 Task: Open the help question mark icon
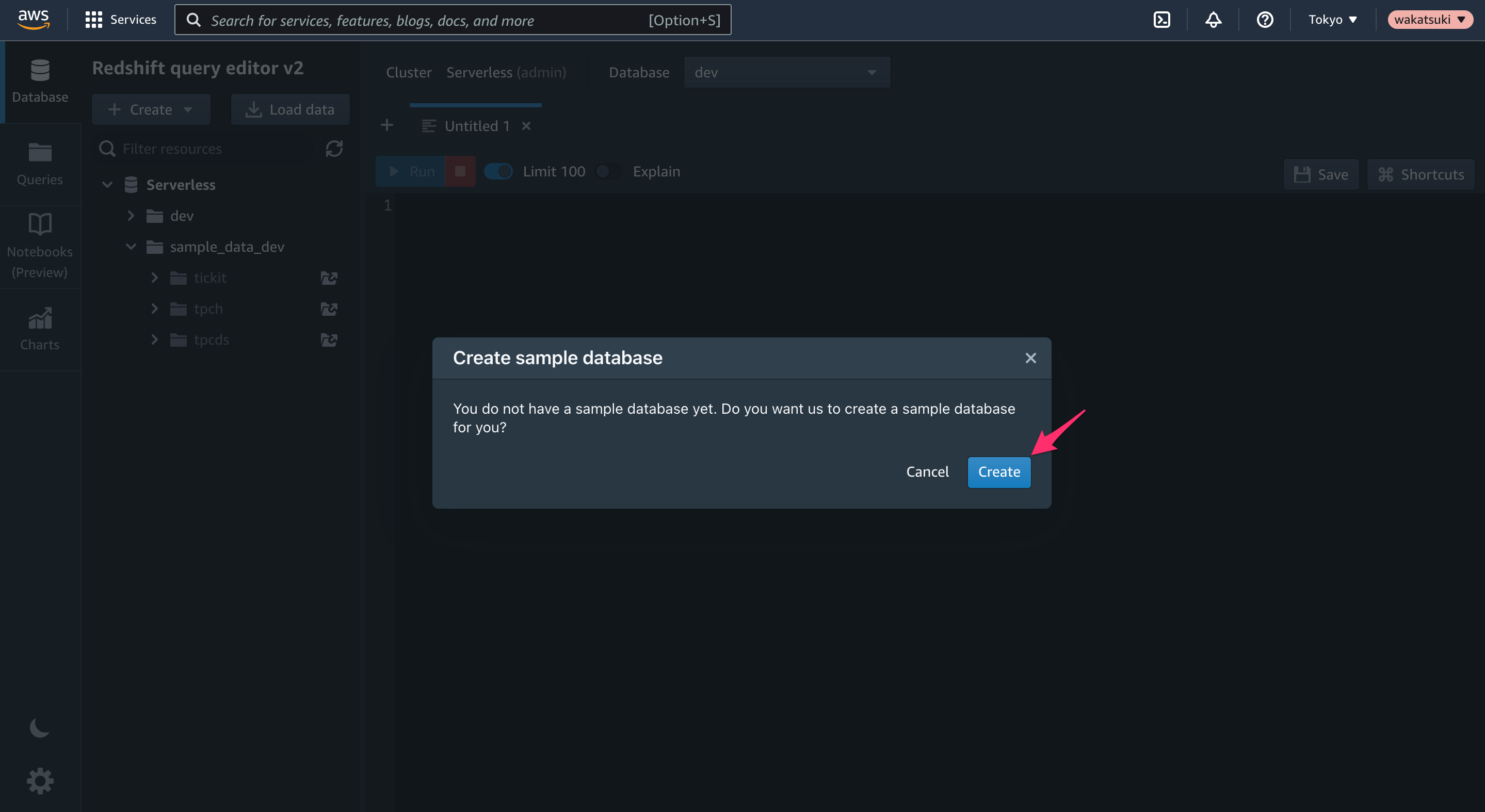(1265, 20)
